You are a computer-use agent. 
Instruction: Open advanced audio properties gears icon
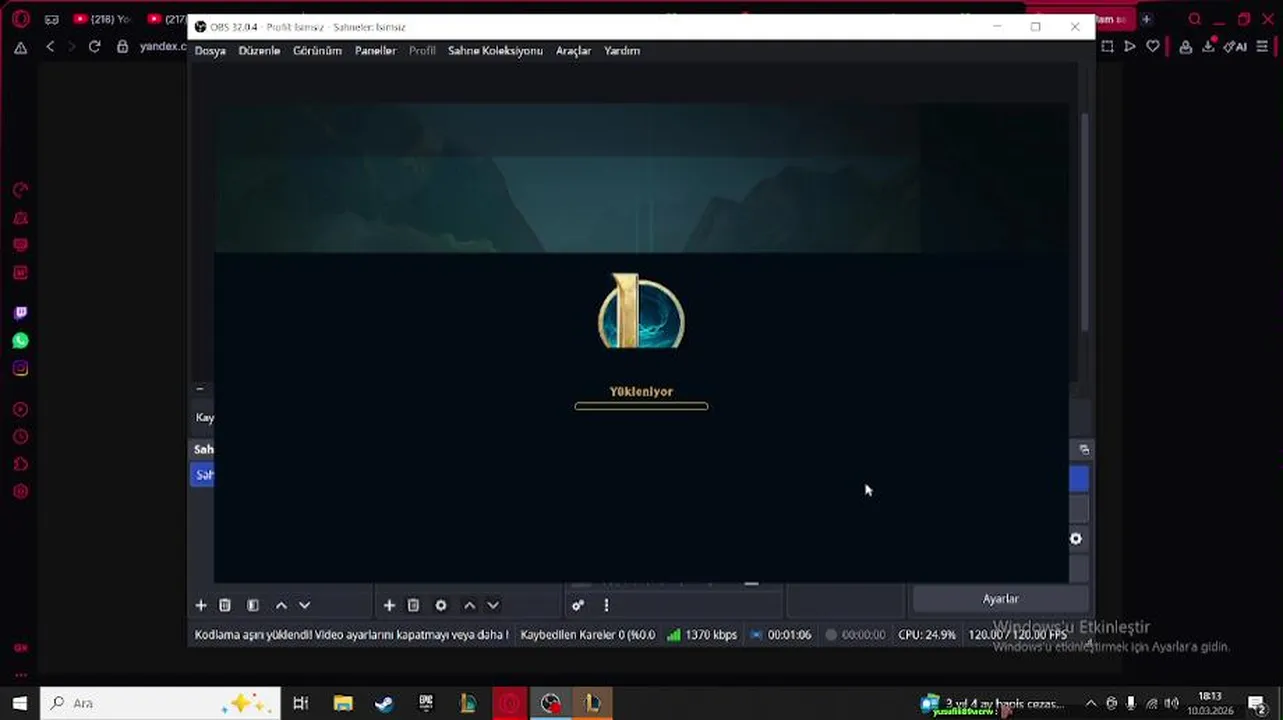point(578,605)
